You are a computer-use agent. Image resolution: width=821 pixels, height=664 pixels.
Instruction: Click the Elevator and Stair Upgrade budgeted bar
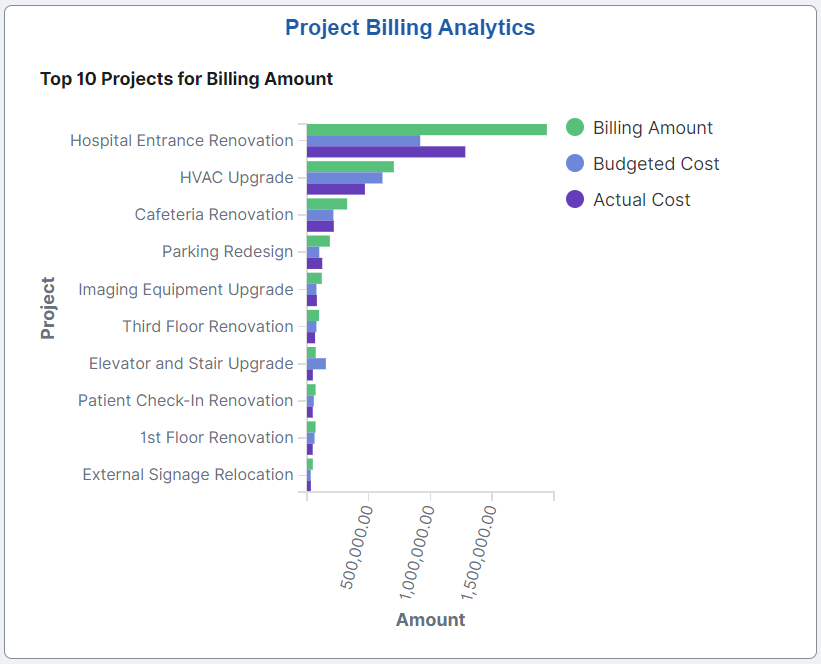point(315,364)
